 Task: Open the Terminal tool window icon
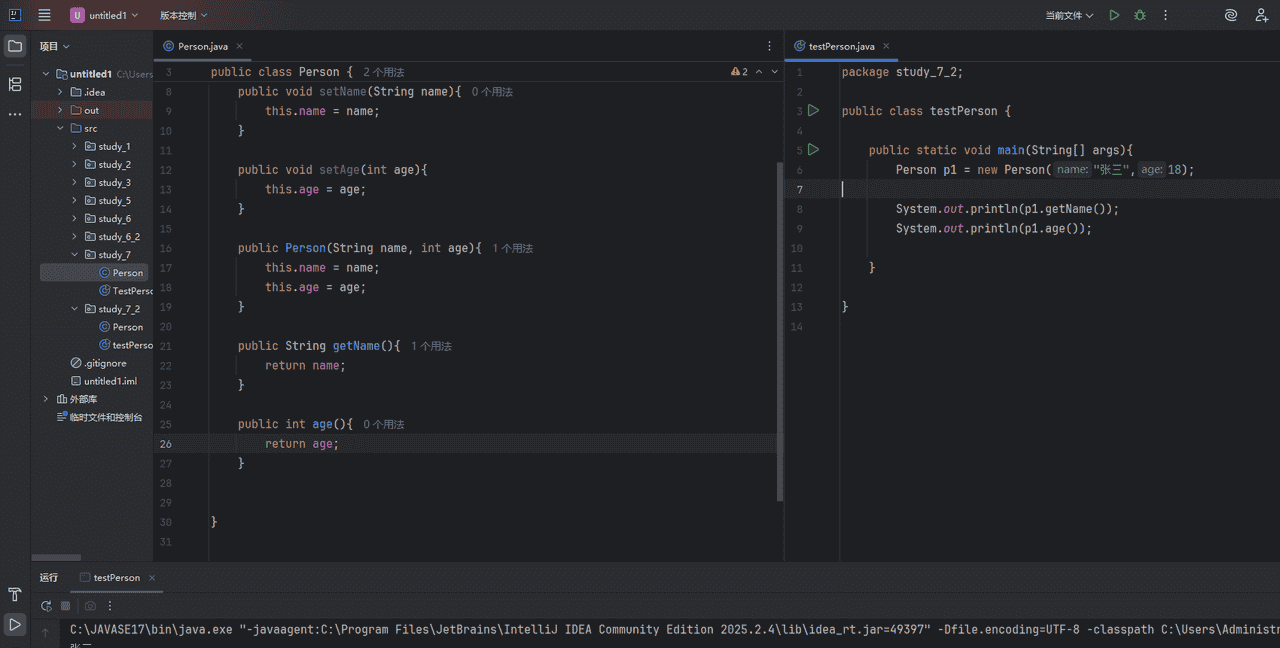click(15, 594)
